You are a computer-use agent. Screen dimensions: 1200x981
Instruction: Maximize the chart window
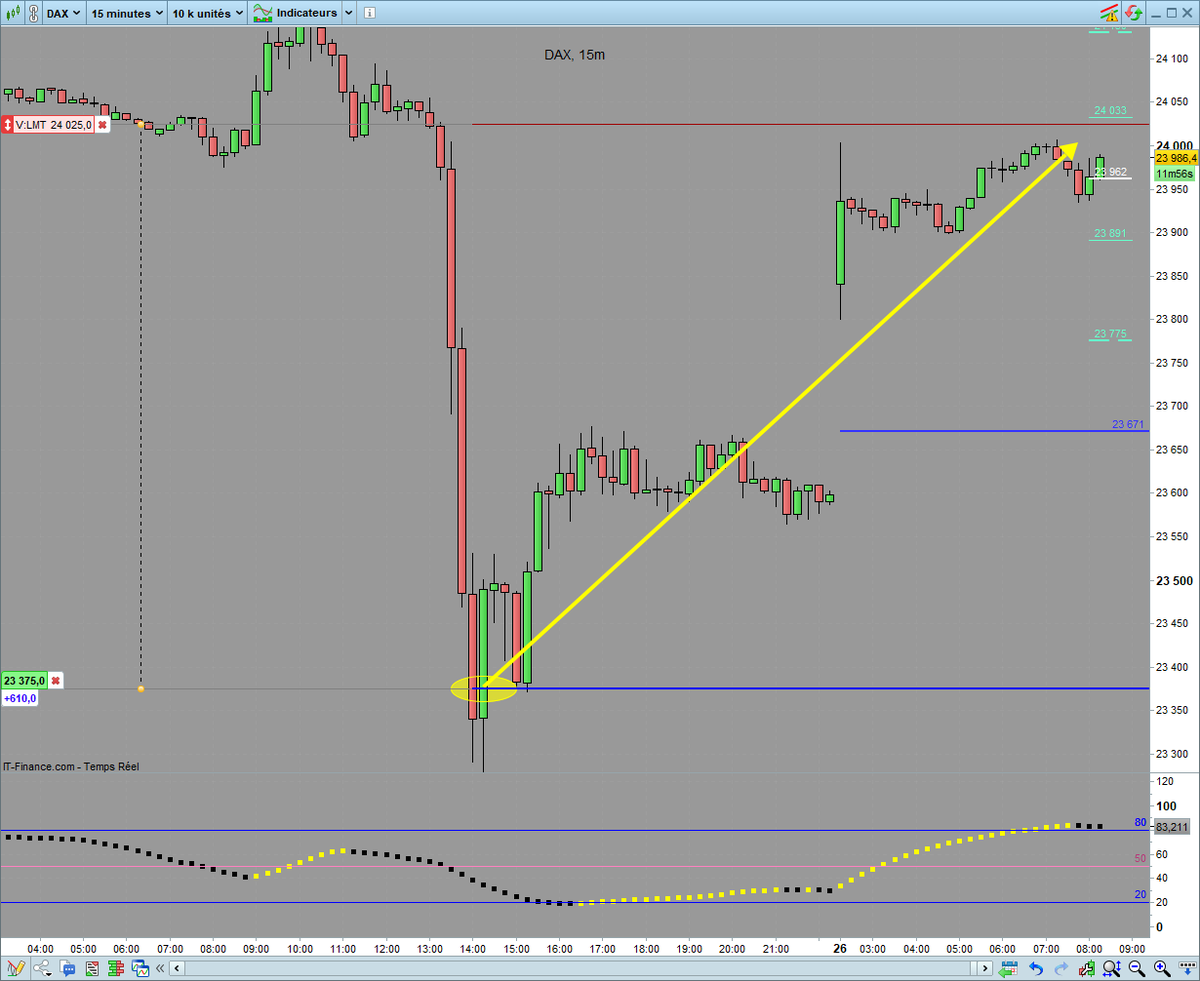(1172, 13)
